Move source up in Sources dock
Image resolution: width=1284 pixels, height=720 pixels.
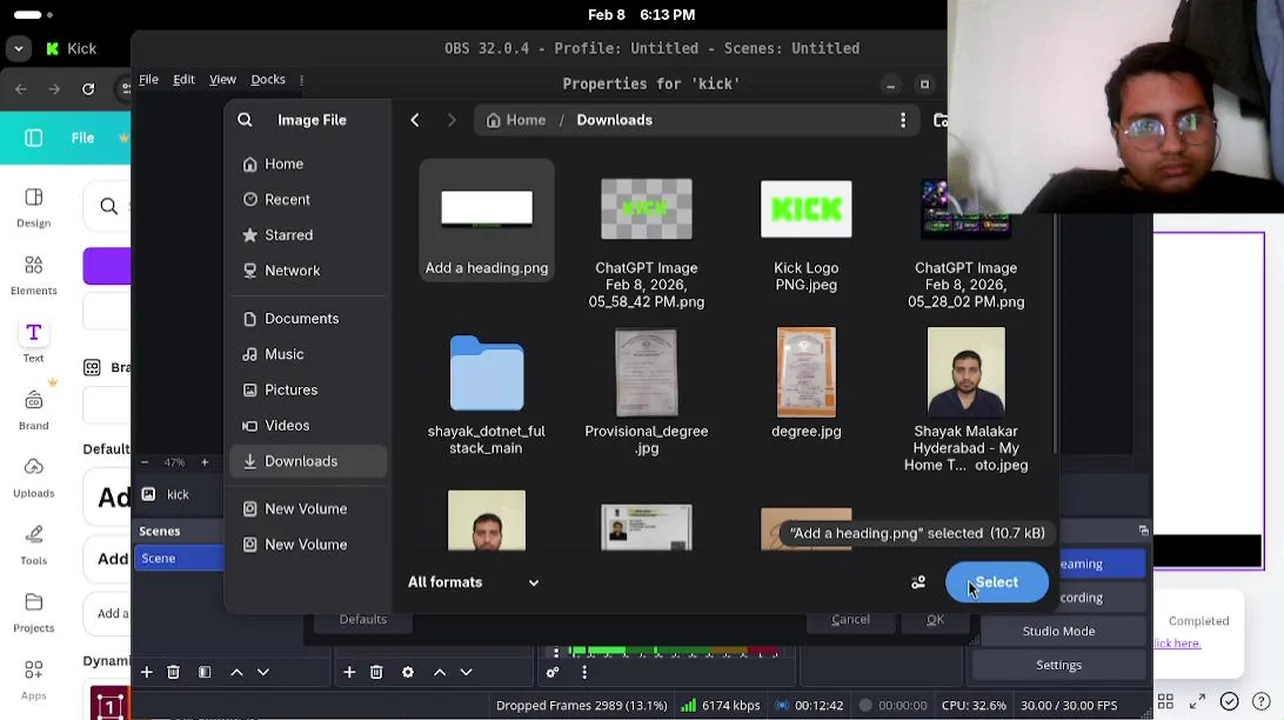439,672
